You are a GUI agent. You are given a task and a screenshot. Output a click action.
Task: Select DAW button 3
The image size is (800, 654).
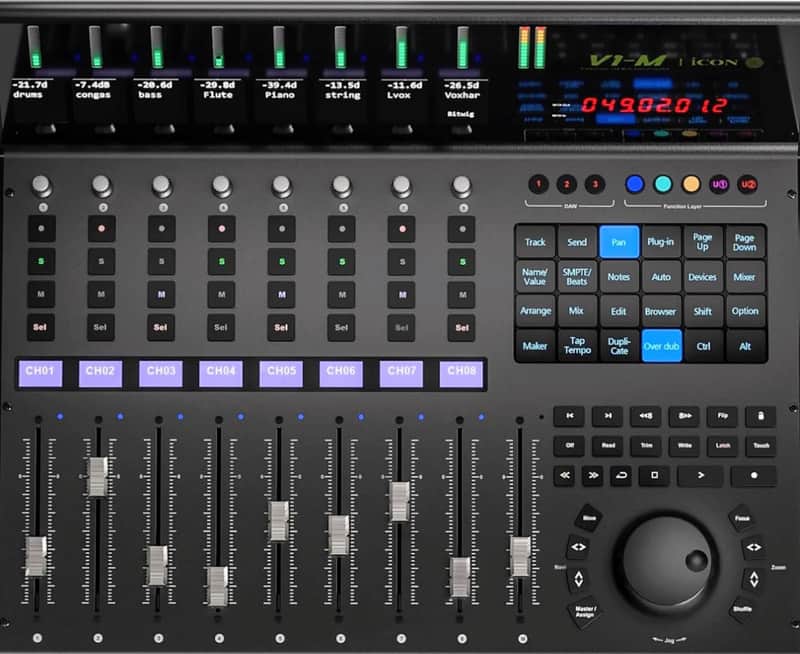(x=594, y=184)
